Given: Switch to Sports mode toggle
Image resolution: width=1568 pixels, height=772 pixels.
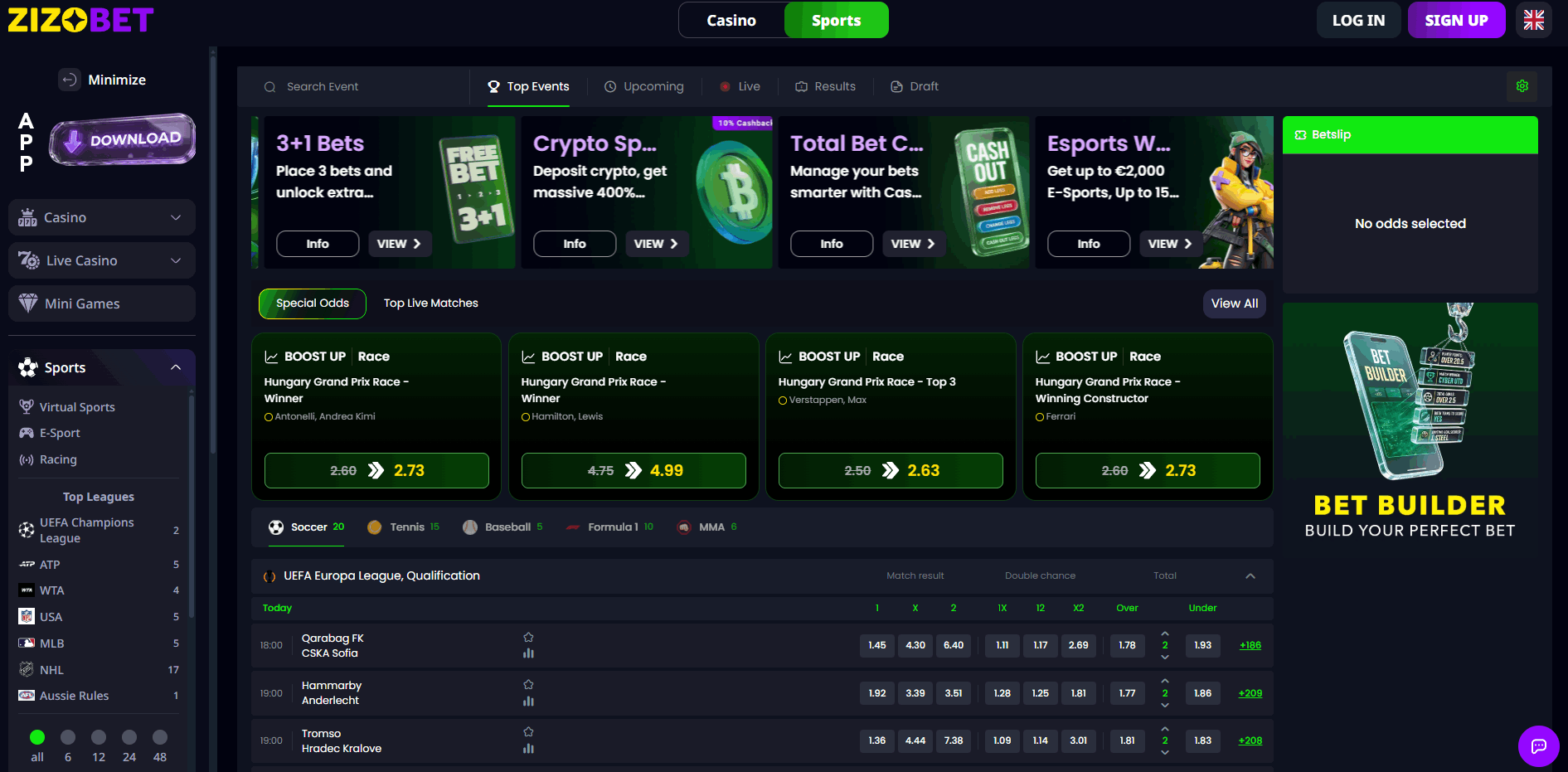Looking at the screenshot, I should click(x=836, y=20).
